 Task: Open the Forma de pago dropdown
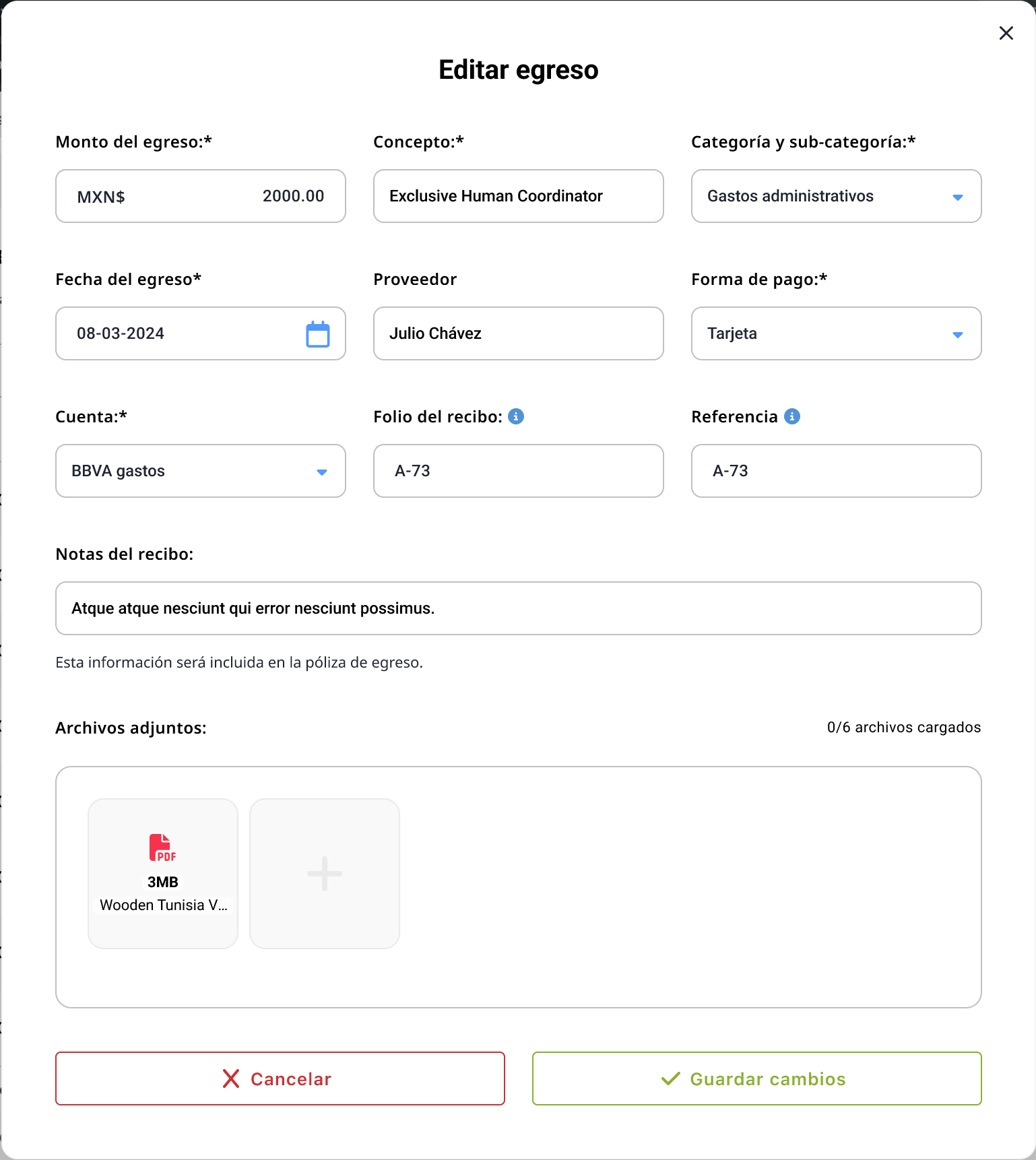[837, 333]
